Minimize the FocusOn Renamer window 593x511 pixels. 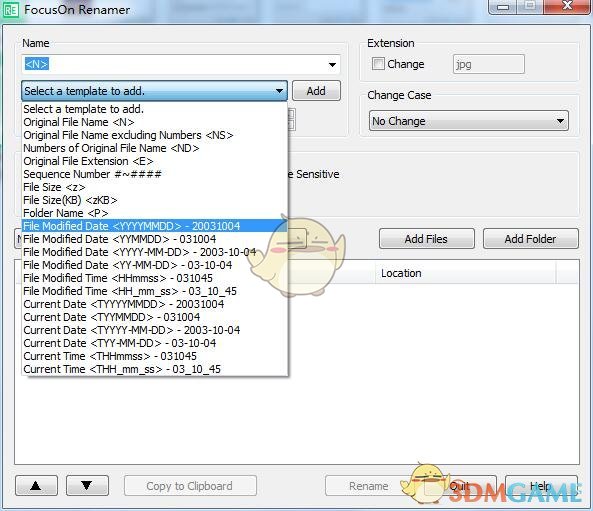[x=503, y=7]
